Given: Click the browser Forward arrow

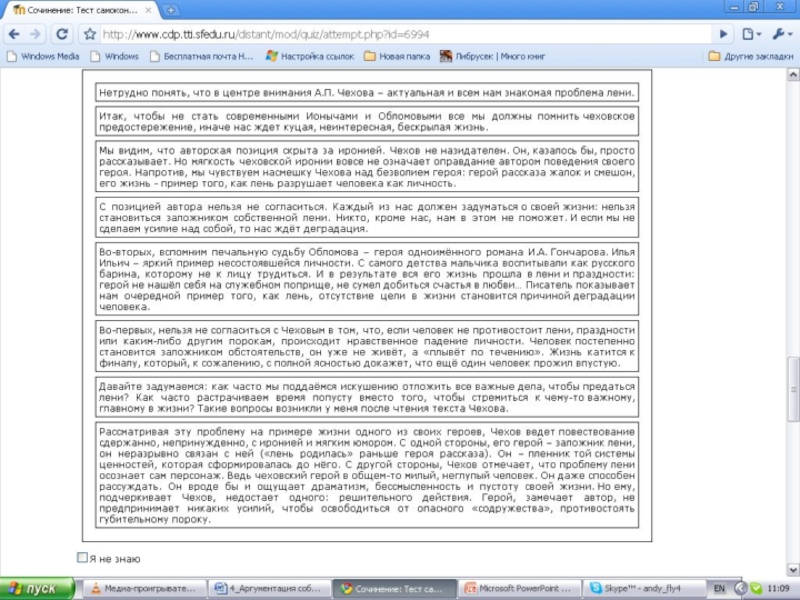Looking at the screenshot, I should click(37, 34).
